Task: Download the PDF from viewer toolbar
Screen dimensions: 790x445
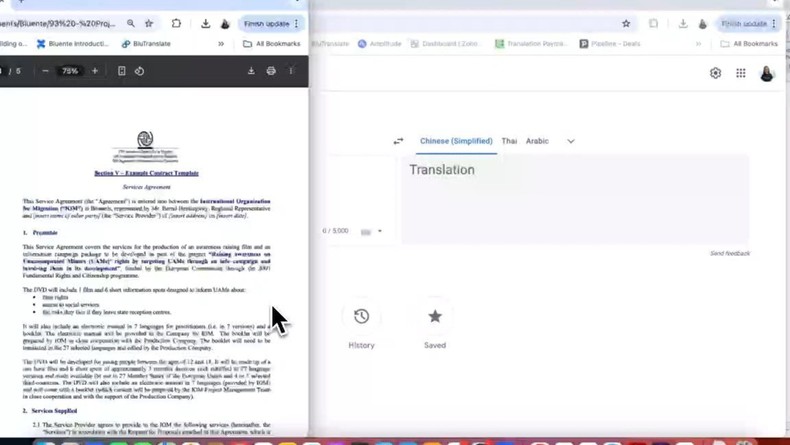Action: tap(251, 71)
